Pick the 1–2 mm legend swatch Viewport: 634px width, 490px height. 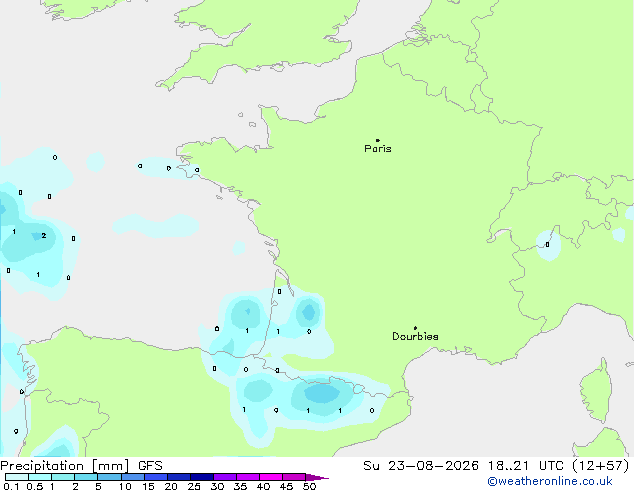tap(63, 477)
